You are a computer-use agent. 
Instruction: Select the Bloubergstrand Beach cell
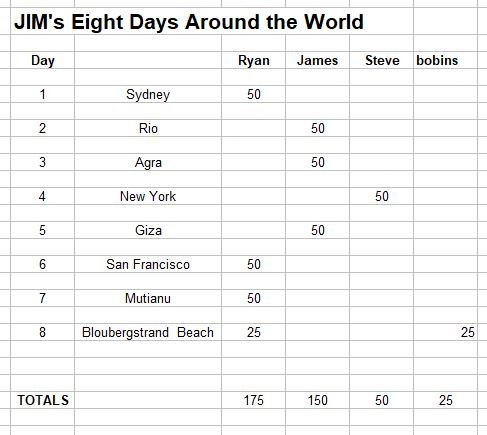coord(148,332)
